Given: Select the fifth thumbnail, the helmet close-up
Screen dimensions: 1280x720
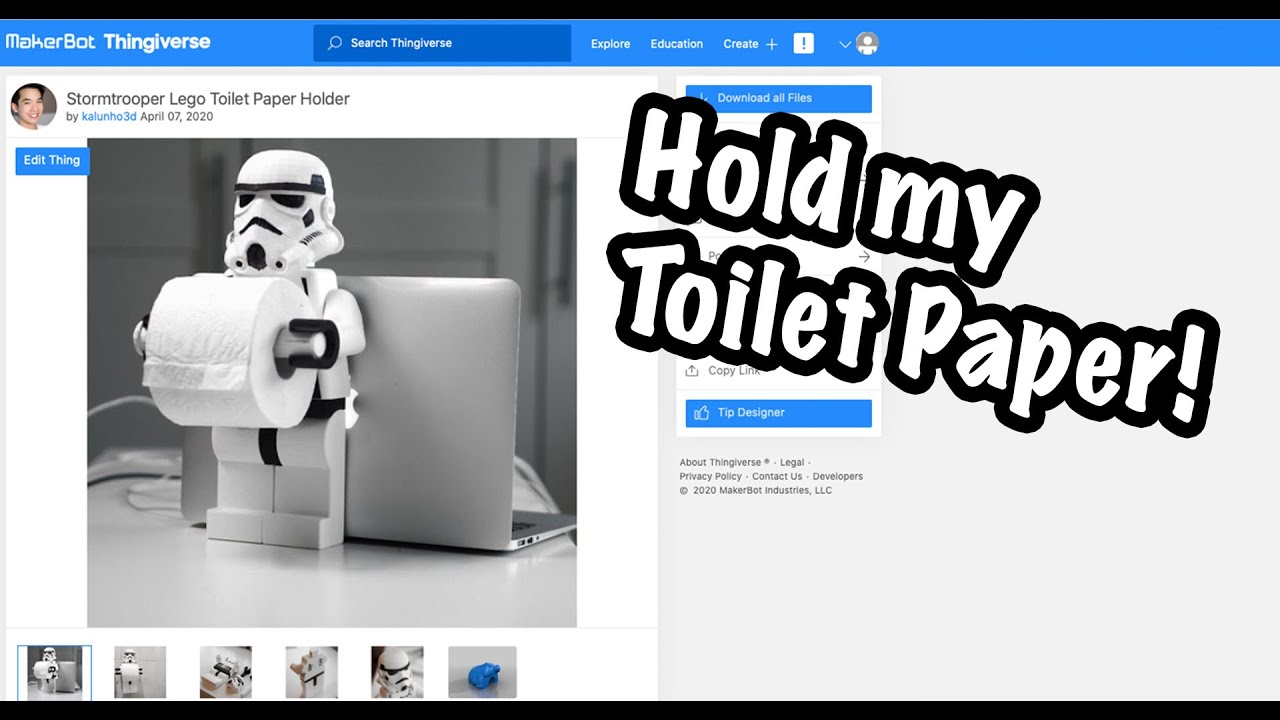Looking at the screenshot, I should (397, 672).
